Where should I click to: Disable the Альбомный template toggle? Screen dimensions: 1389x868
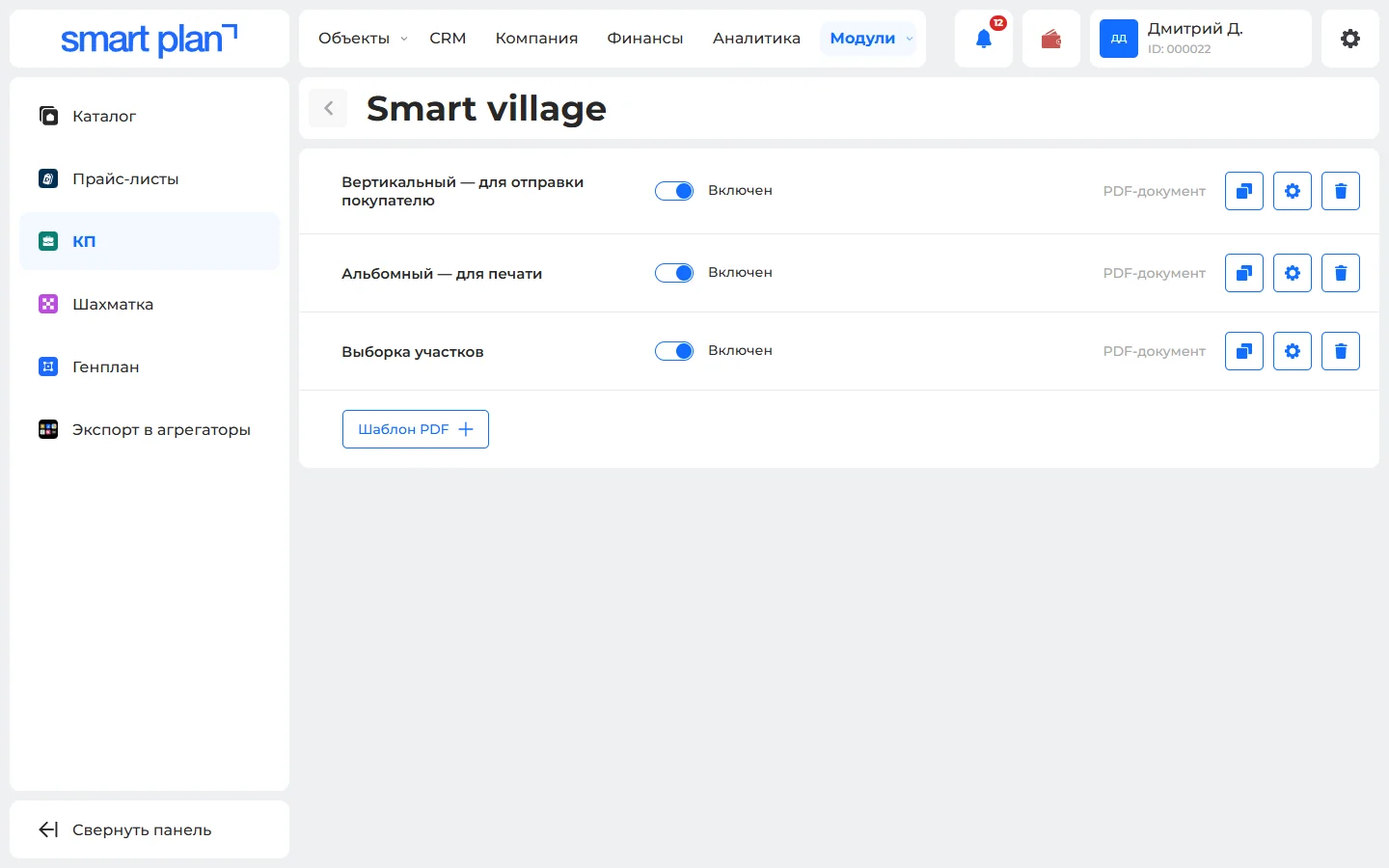(674, 273)
